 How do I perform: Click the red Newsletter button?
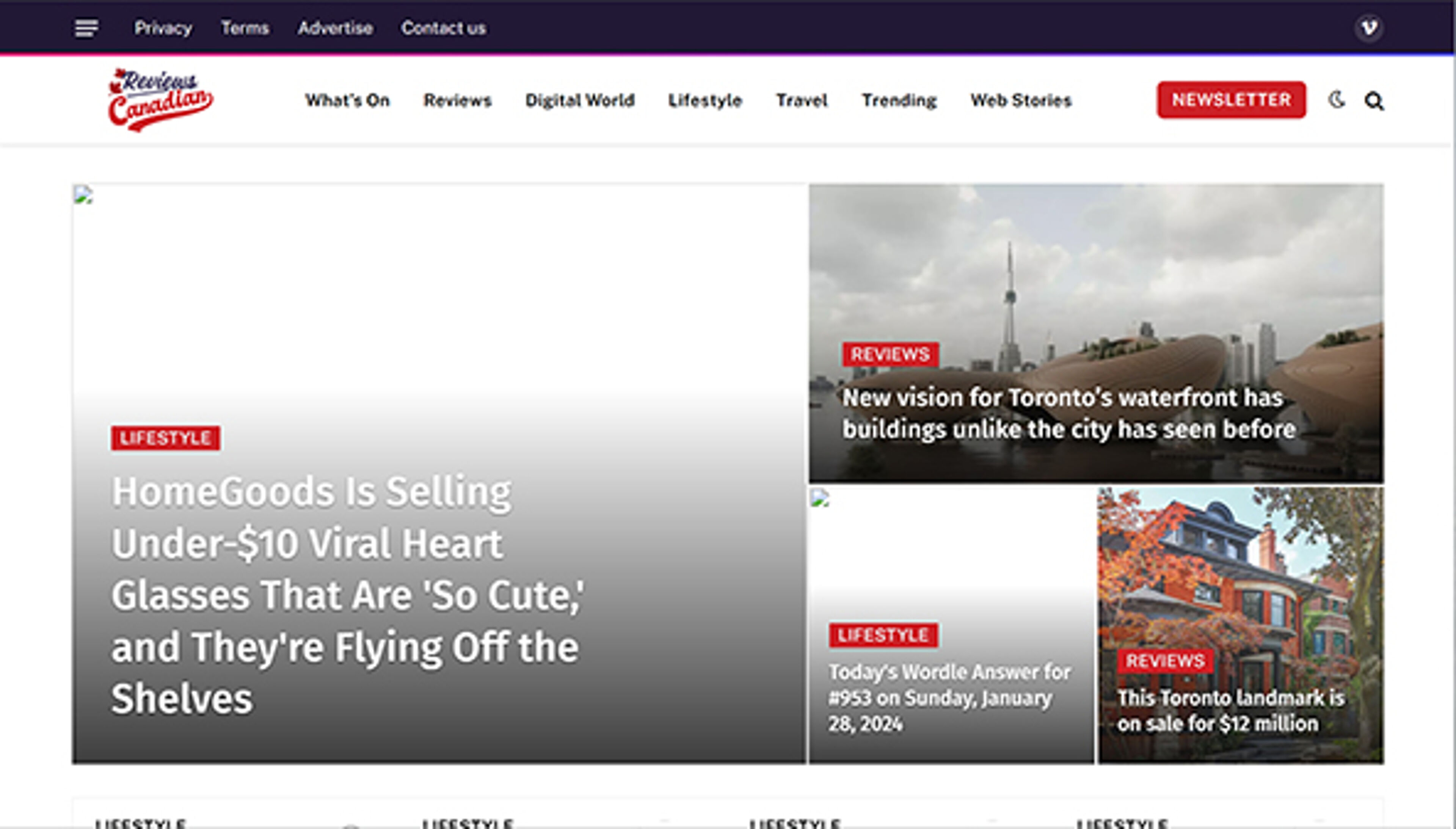coord(1231,100)
